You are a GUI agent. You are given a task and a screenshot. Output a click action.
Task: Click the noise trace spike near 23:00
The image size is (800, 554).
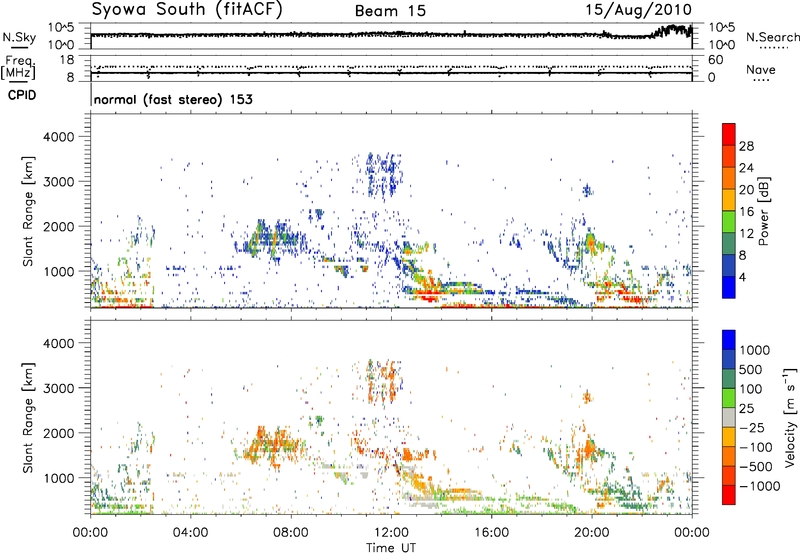click(672, 30)
